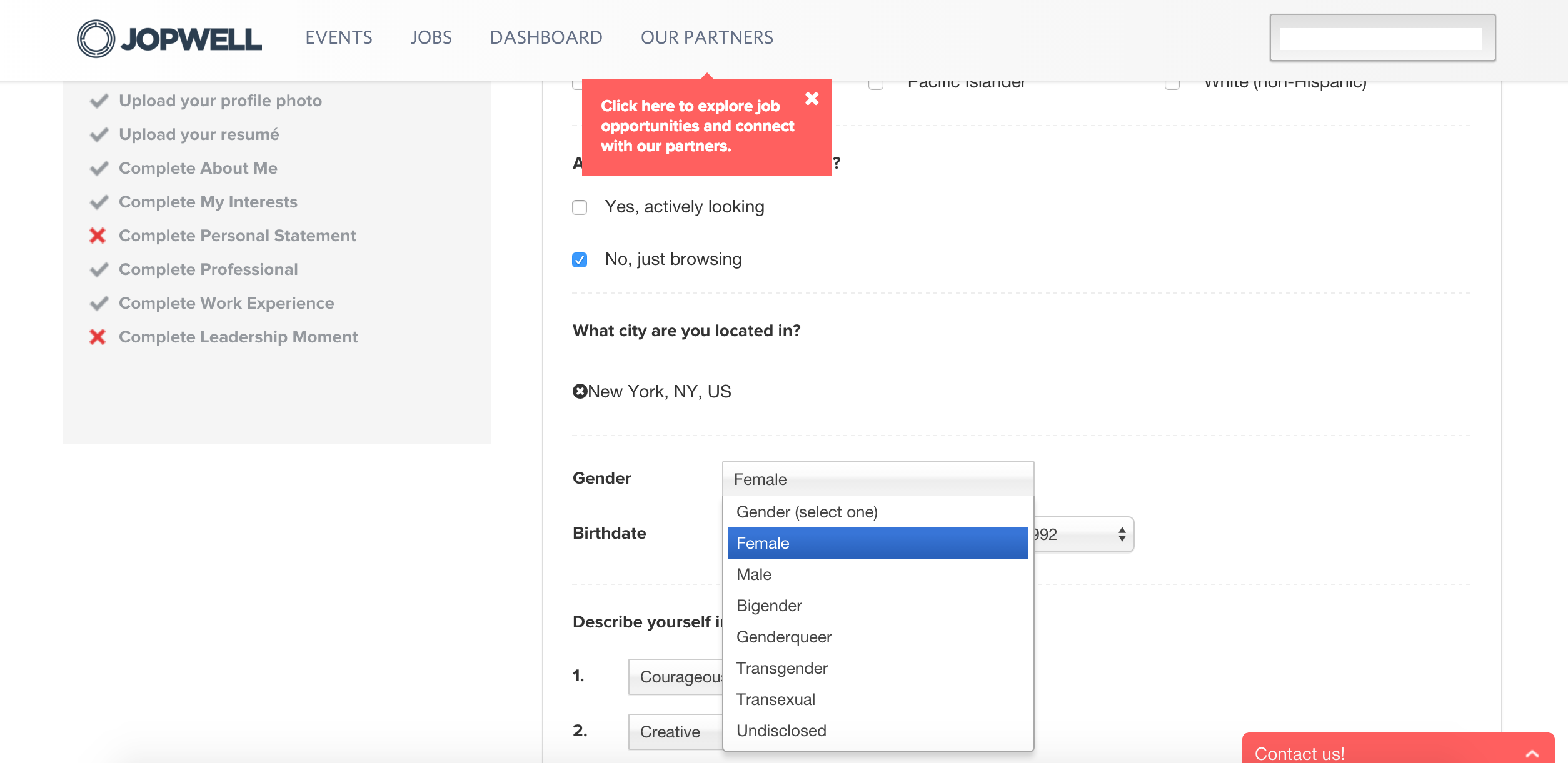The height and width of the screenshot is (763, 1568).
Task: Expand the Contact us chat chevron
Action: (x=1532, y=754)
